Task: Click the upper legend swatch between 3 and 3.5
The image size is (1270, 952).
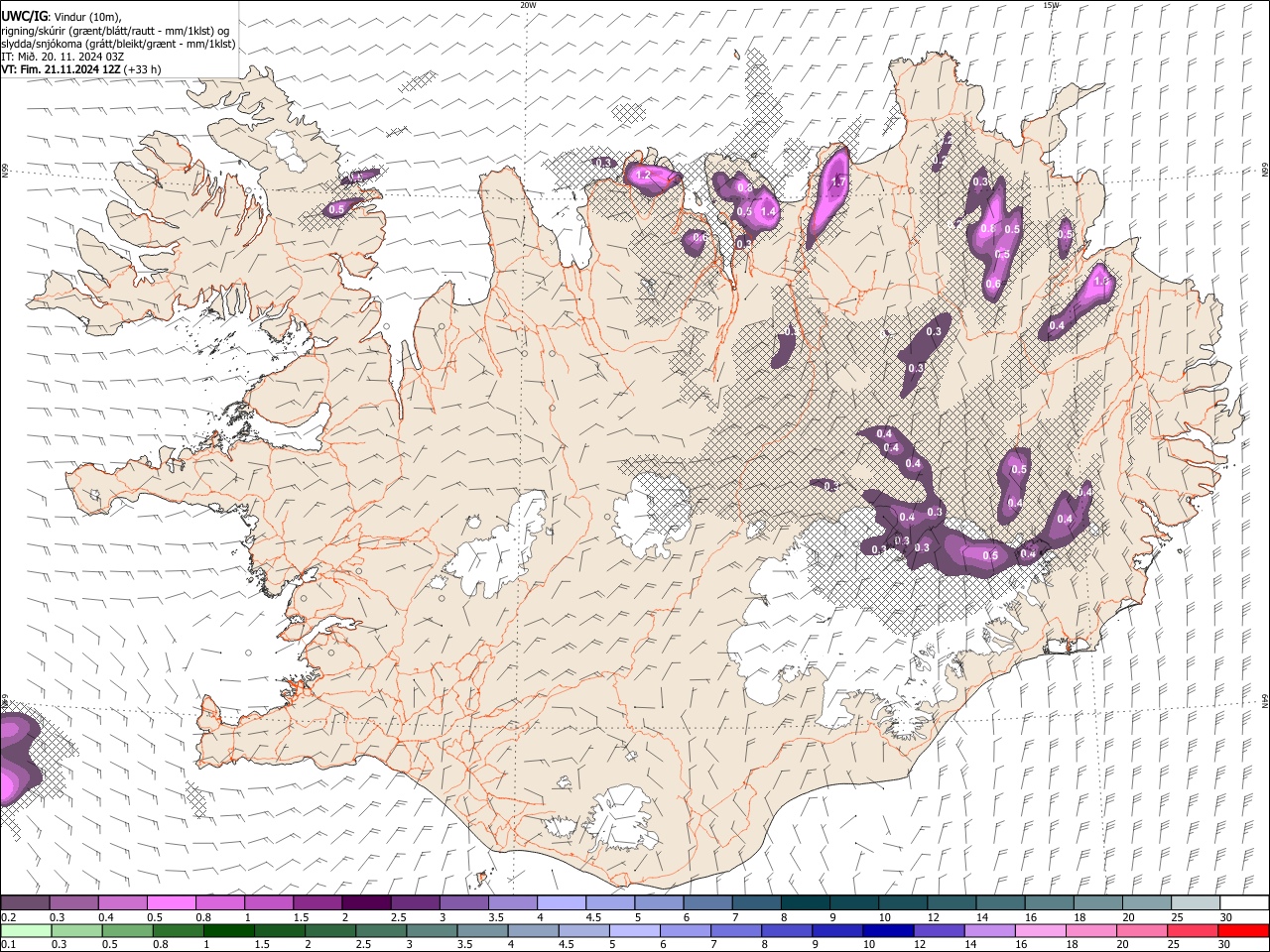Action: point(463,903)
